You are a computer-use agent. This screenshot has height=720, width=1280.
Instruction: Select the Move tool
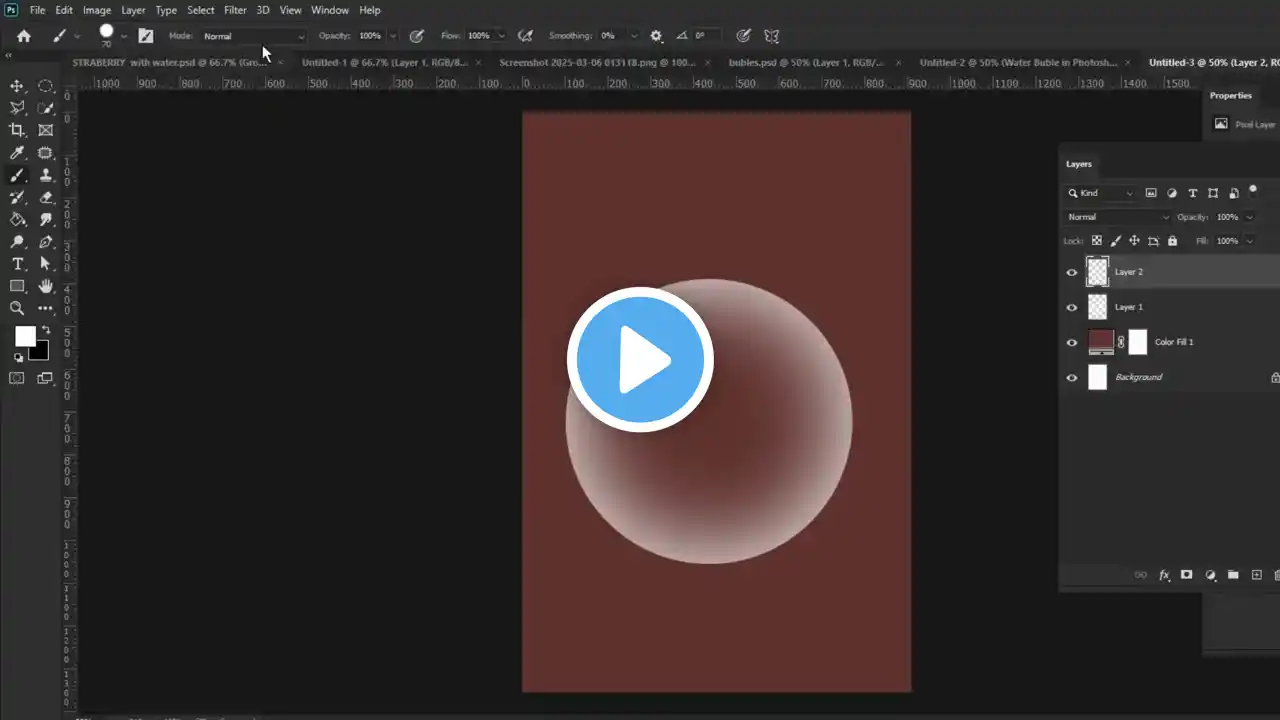[x=17, y=87]
